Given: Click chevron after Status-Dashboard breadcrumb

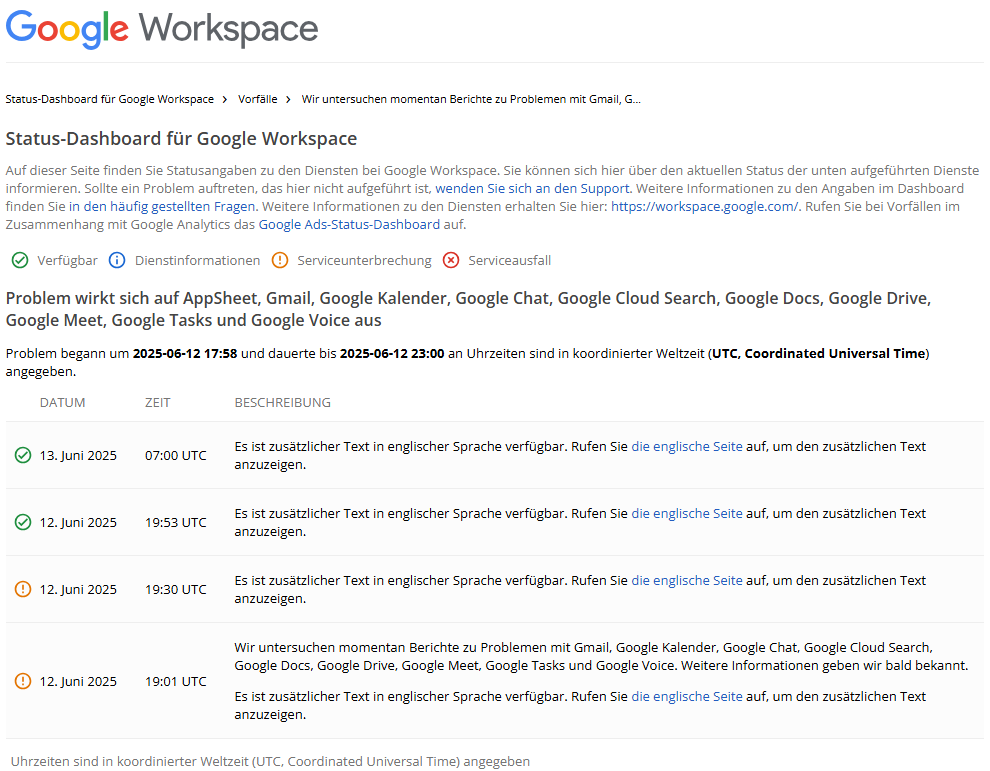Looking at the screenshot, I should (x=225, y=100).
